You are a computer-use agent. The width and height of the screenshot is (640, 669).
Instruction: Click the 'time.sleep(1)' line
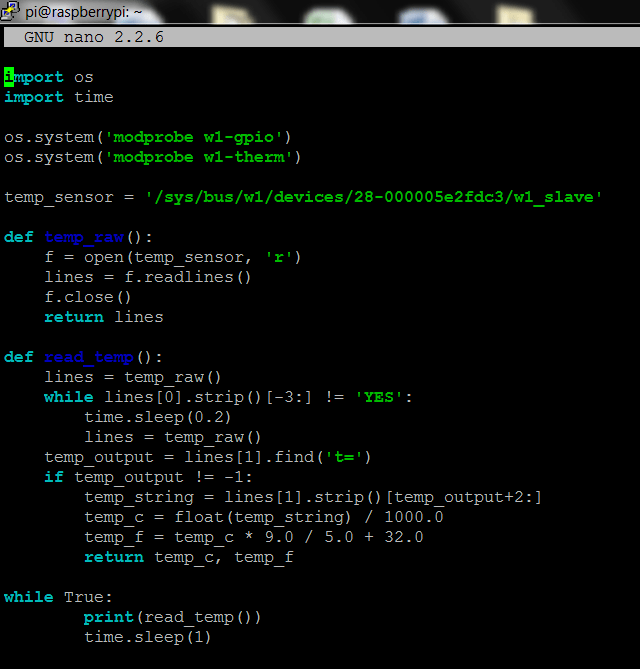148,637
